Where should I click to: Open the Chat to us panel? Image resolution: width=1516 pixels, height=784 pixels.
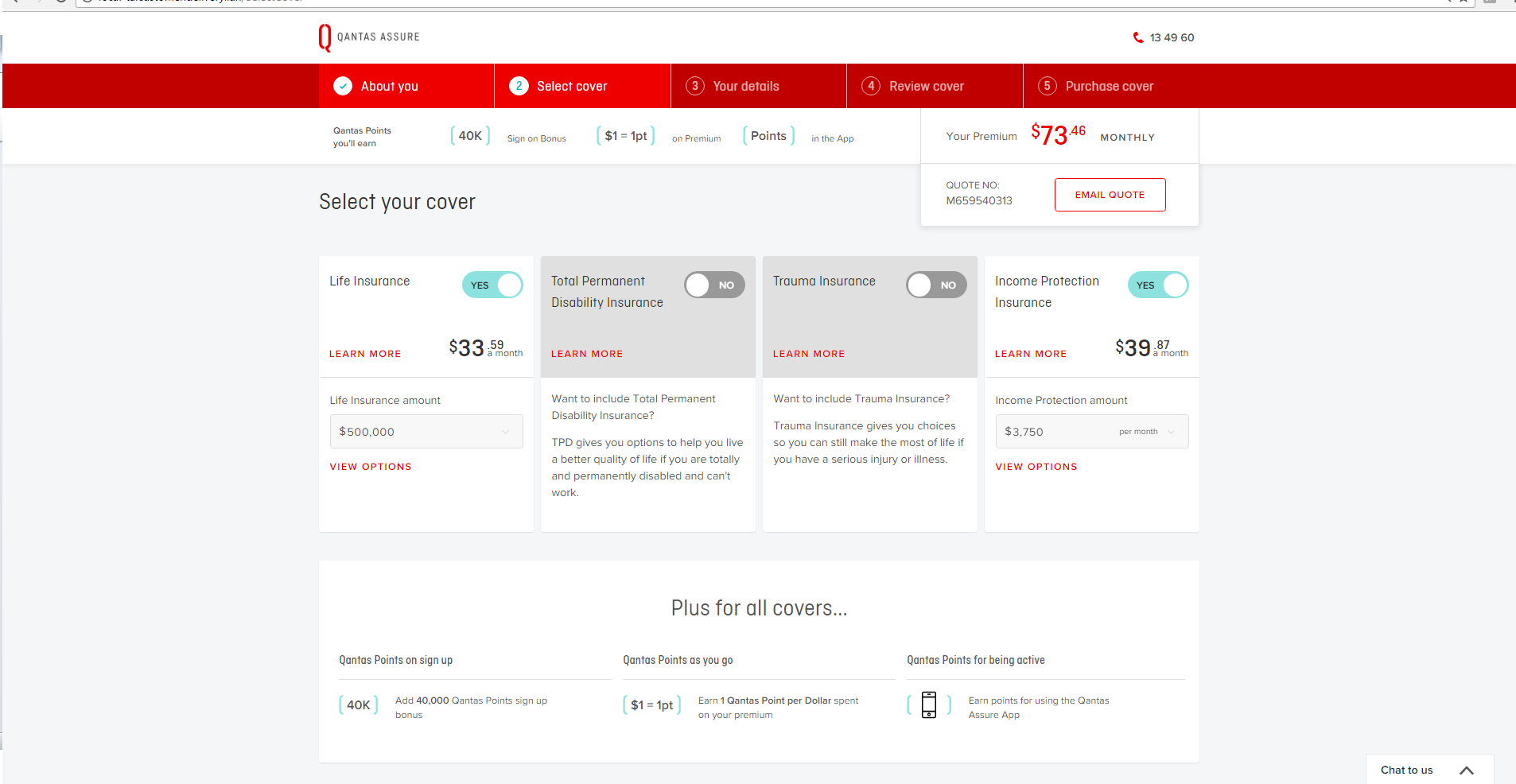1429,770
